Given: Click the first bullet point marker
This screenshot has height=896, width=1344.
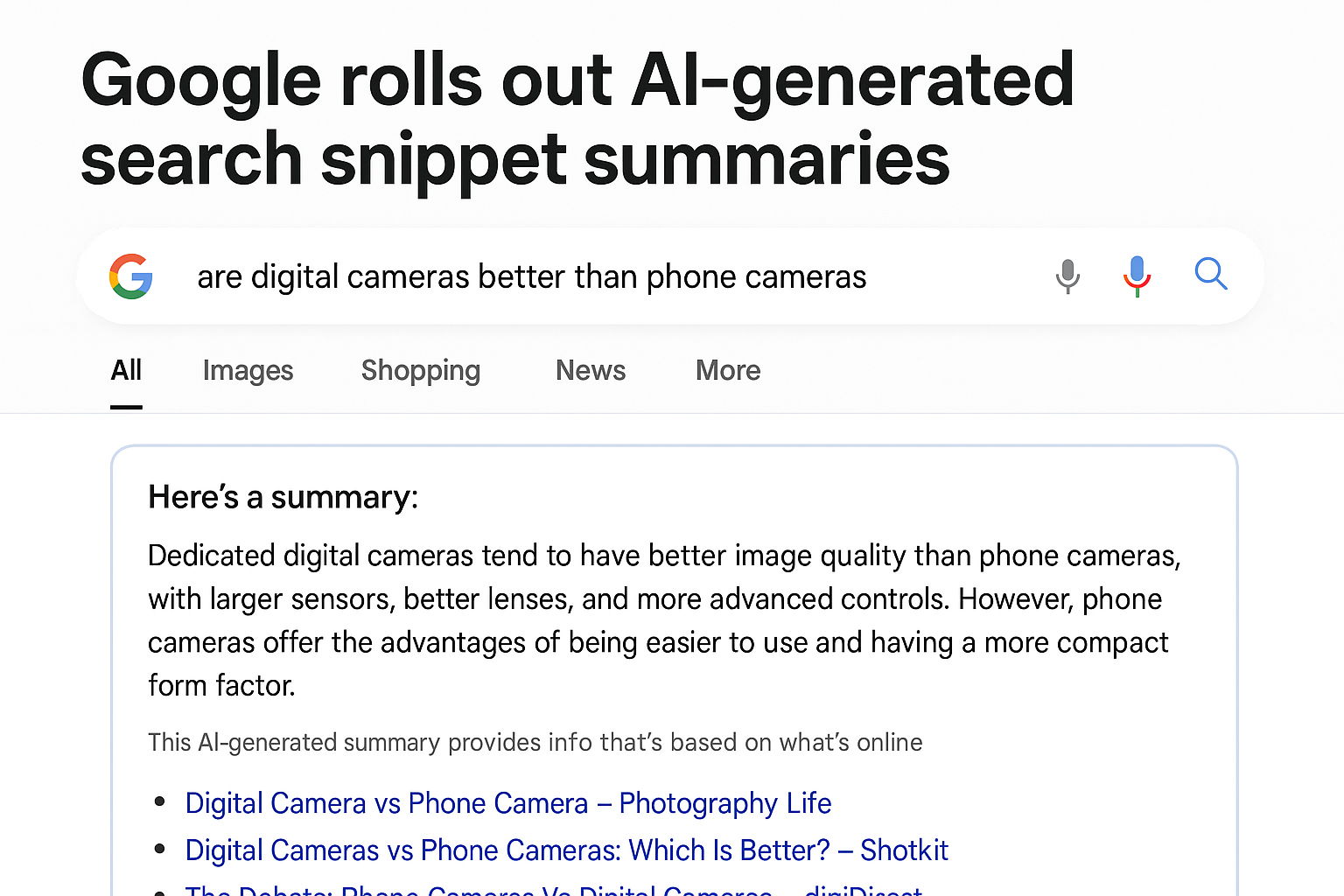Looking at the screenshot, I should [x=160, y=801].
